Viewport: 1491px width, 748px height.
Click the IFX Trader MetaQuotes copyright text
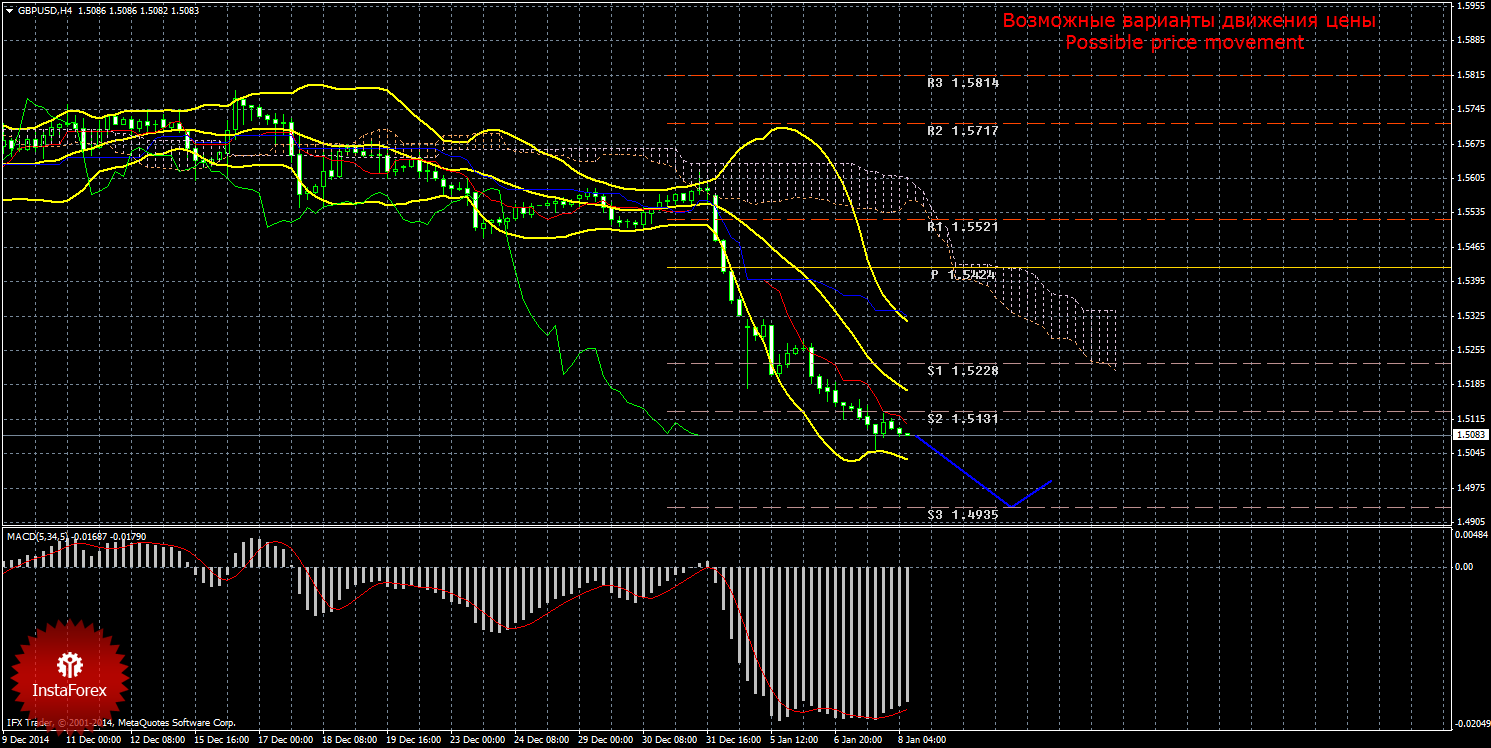pos(120,721)
